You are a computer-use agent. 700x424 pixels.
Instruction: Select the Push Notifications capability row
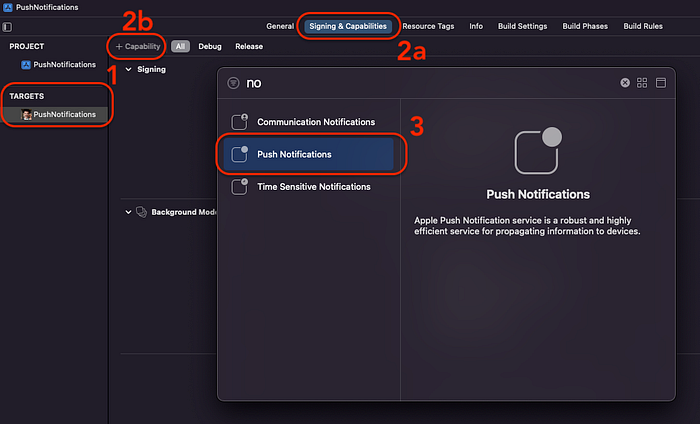tap(308, 154)
